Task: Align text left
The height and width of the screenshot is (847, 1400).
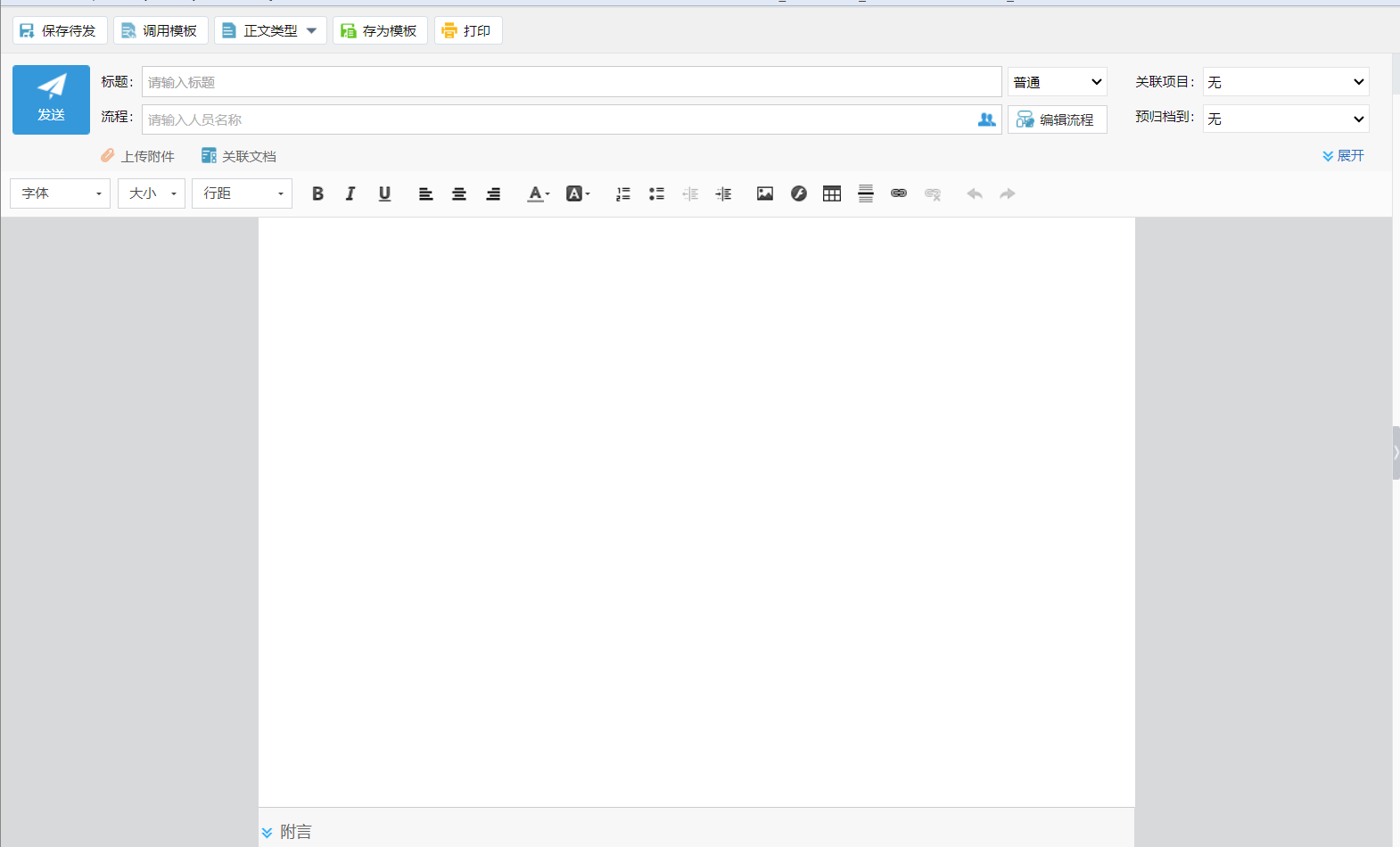Action: point(426,193)
